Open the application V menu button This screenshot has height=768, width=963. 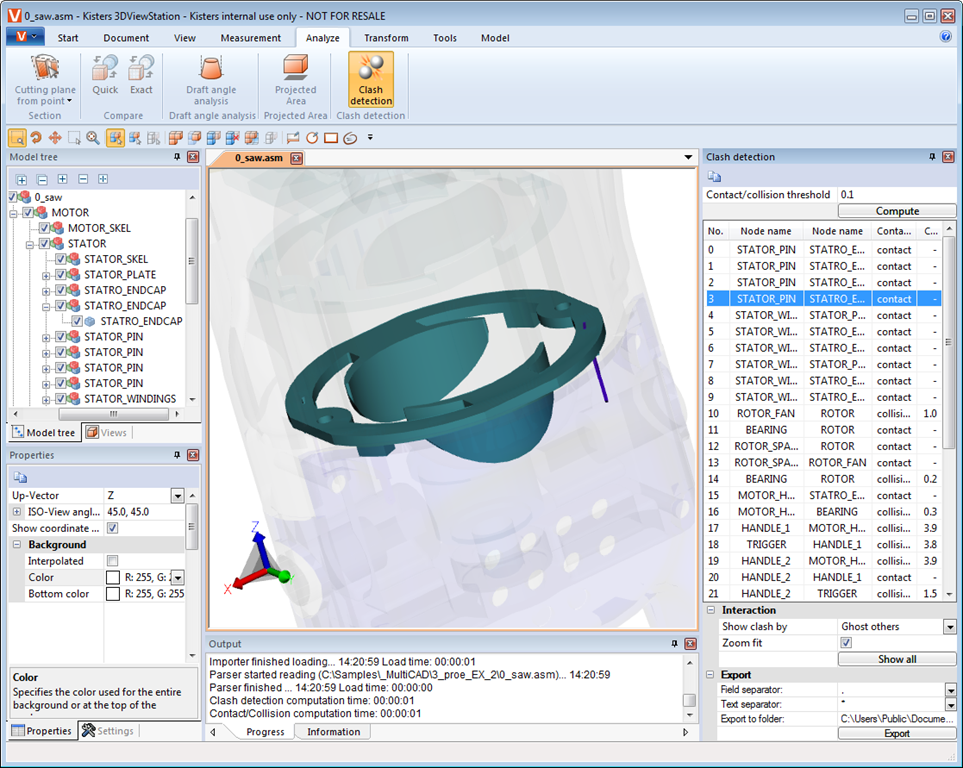pos(25,36)
